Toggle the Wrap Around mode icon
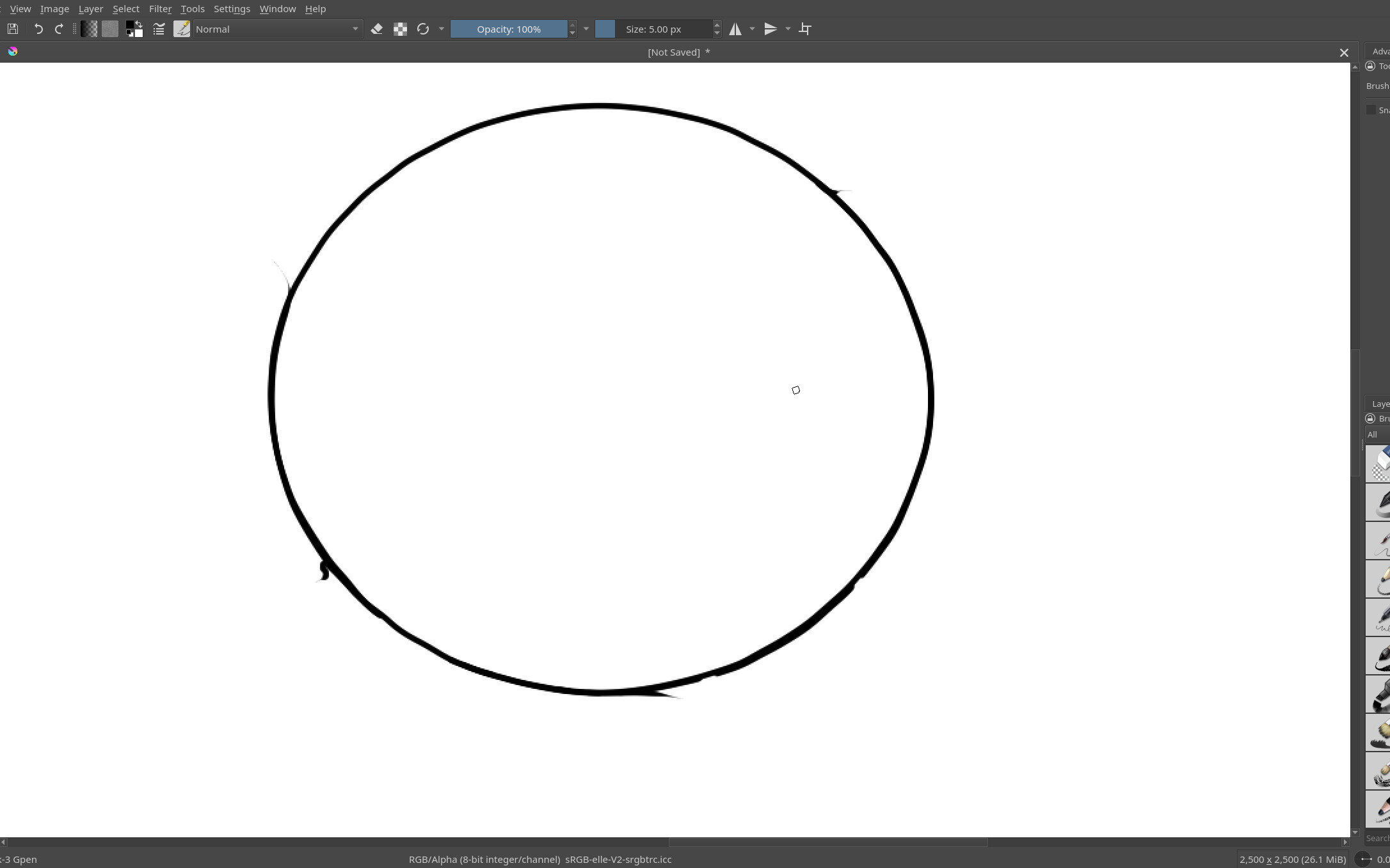The height and width of the screenshot is (868, 1390). tap(805, 29)
